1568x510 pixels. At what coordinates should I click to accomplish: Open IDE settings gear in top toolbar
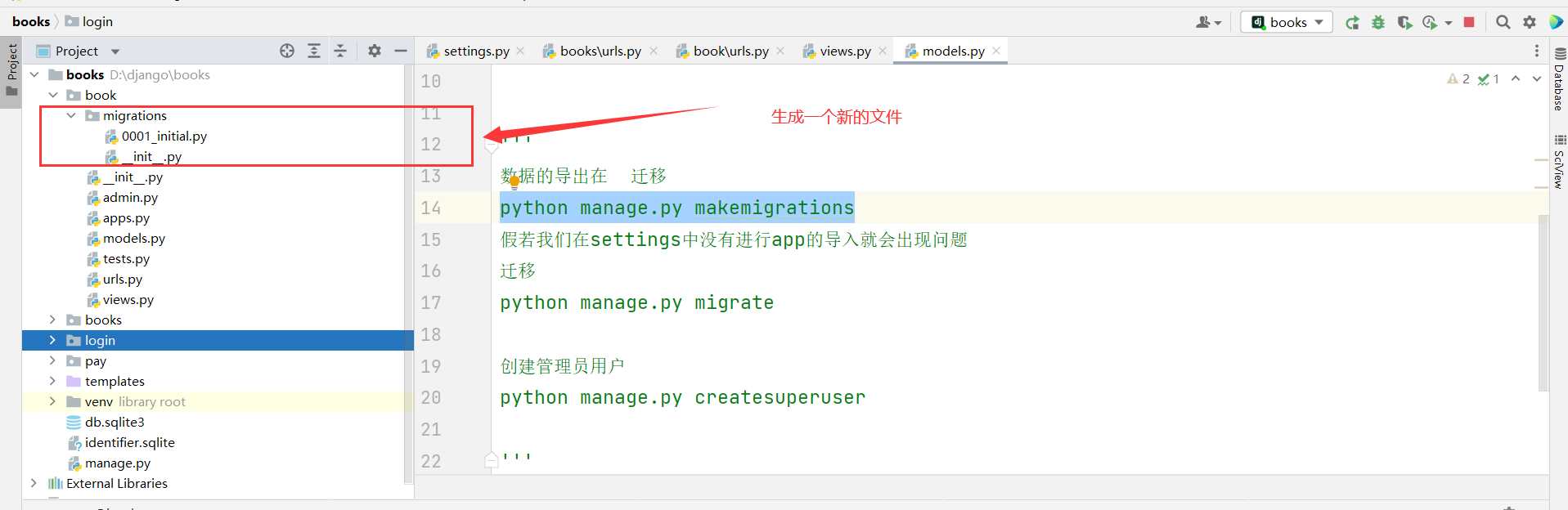[x=1530, y=23]
